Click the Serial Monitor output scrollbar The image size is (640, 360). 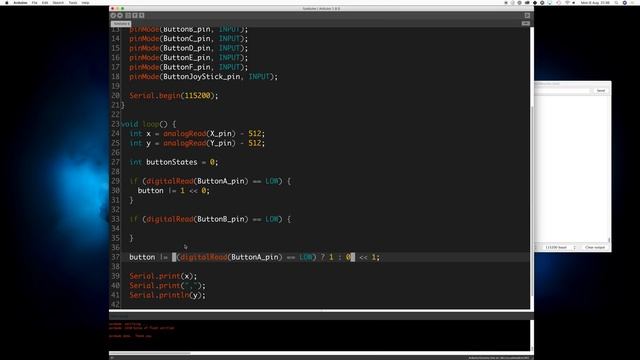click(609, 240)
